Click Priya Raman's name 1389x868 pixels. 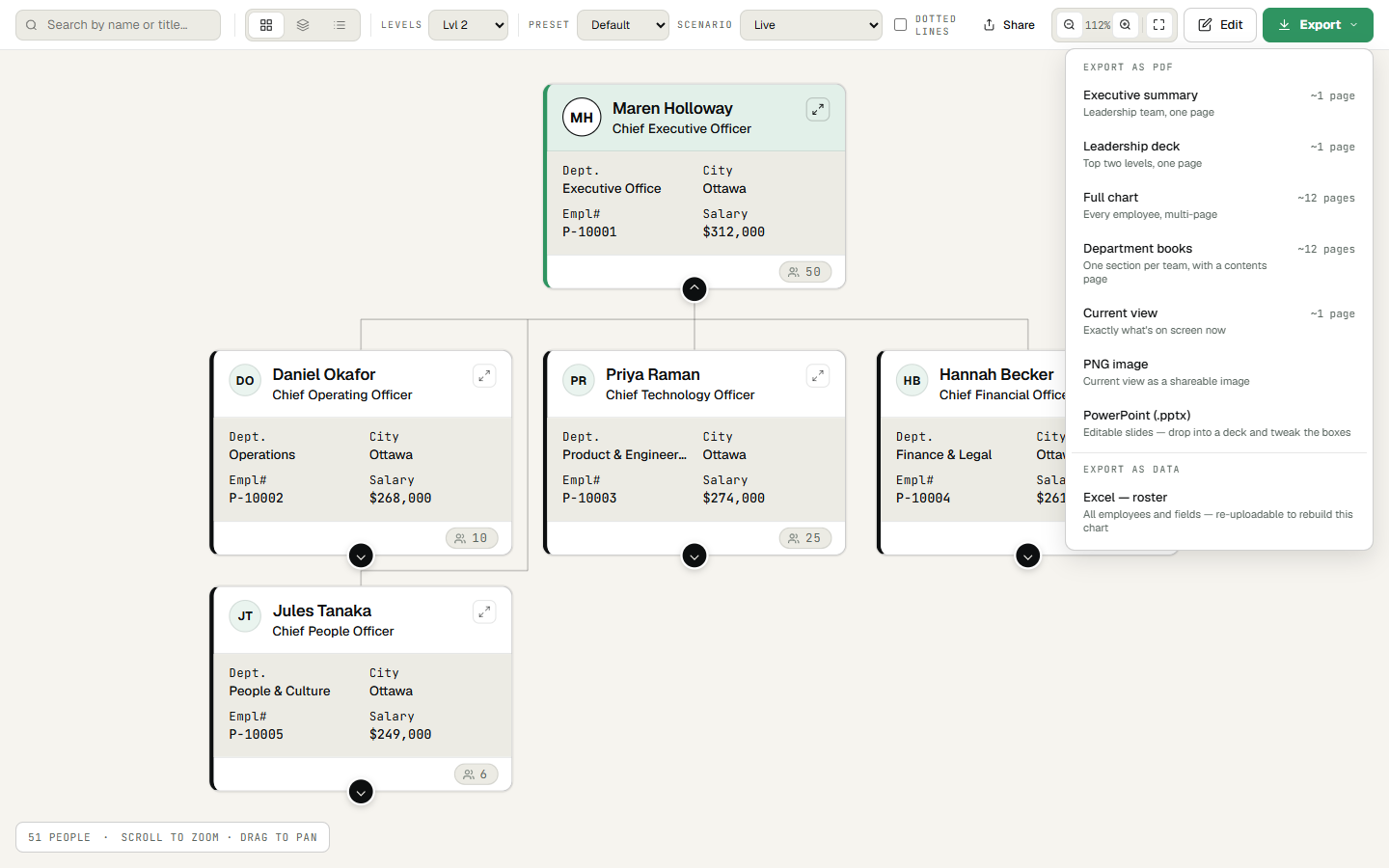(653, 375)
